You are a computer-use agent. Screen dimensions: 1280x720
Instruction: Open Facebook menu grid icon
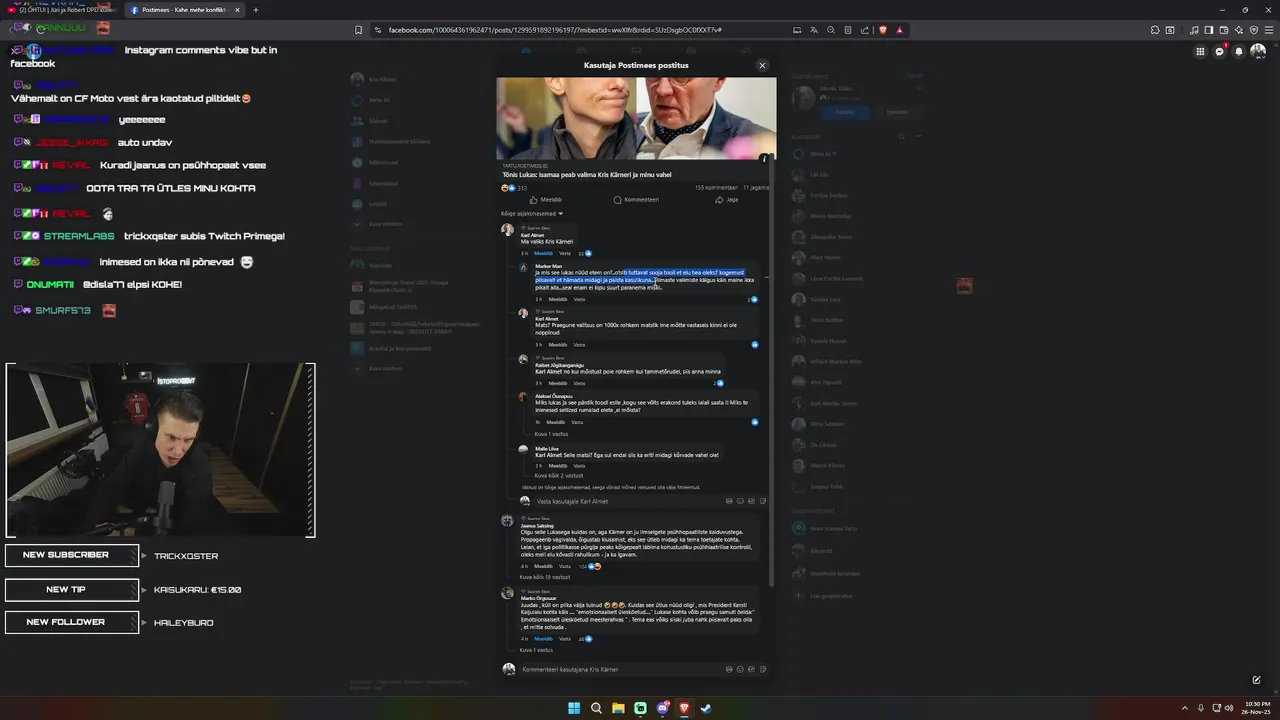pos(1200,52)
